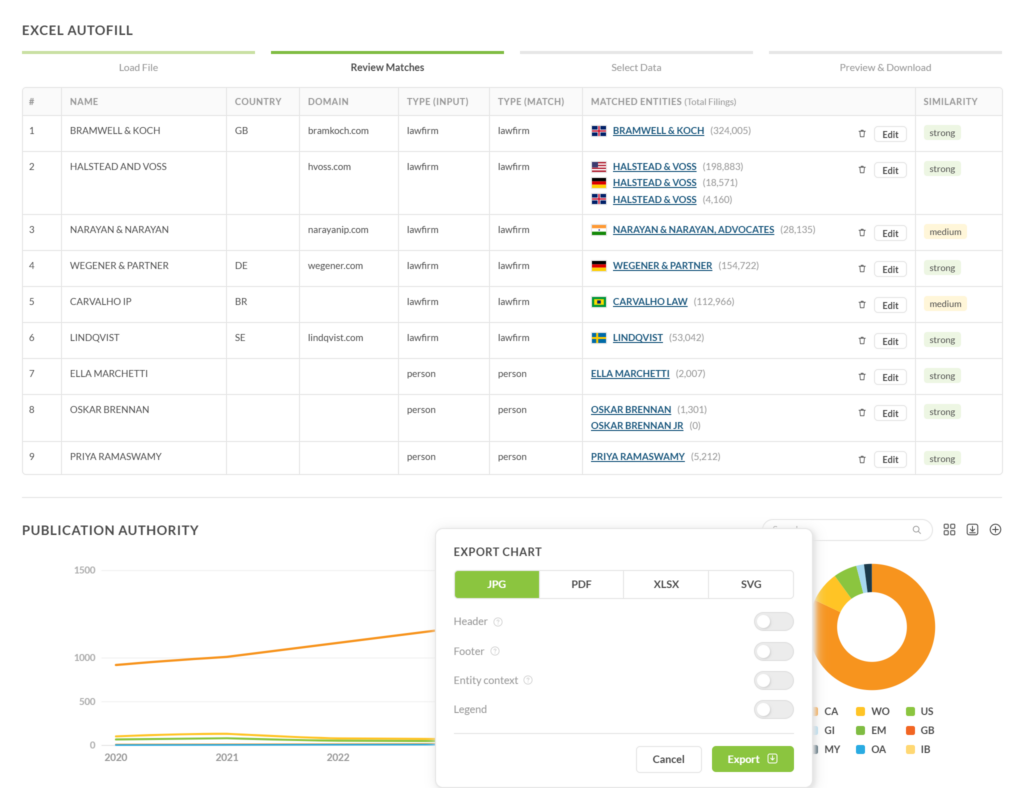Remove the NARAYAN & NARAYAN match with trash icon
The width and height of the screenshot is (1024, 788).
click(x=862, y=233)
